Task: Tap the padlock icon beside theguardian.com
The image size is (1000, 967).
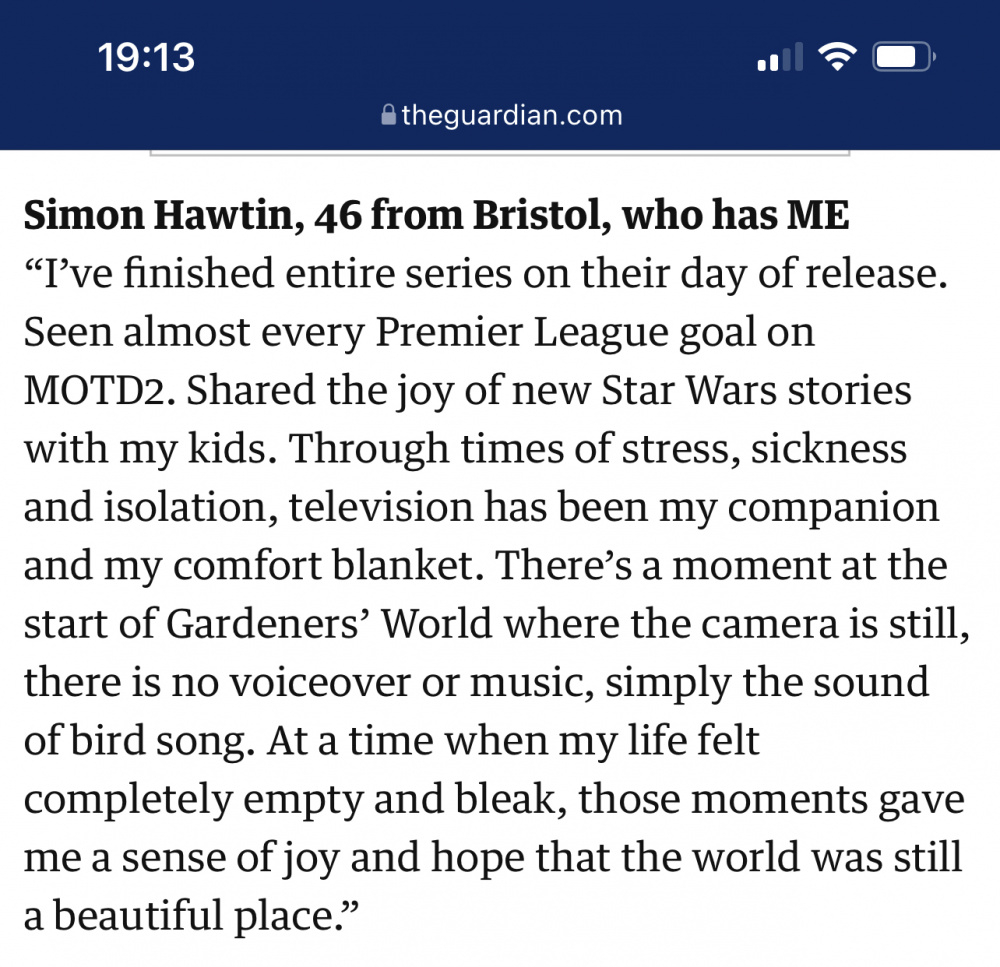Action: [x=388, y=115]
